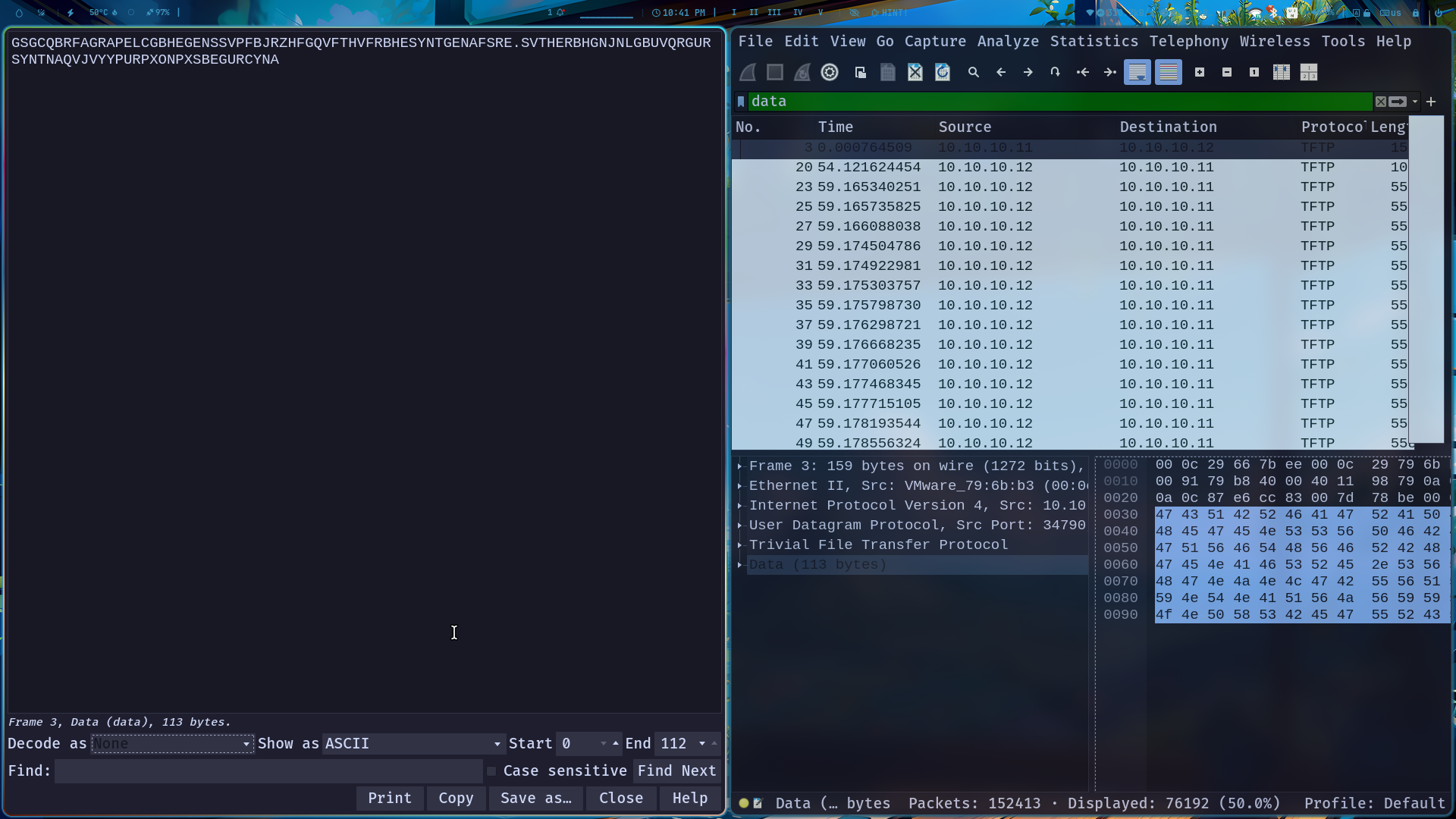
Task: Jump to the last packet
Action: [1110, 72]
